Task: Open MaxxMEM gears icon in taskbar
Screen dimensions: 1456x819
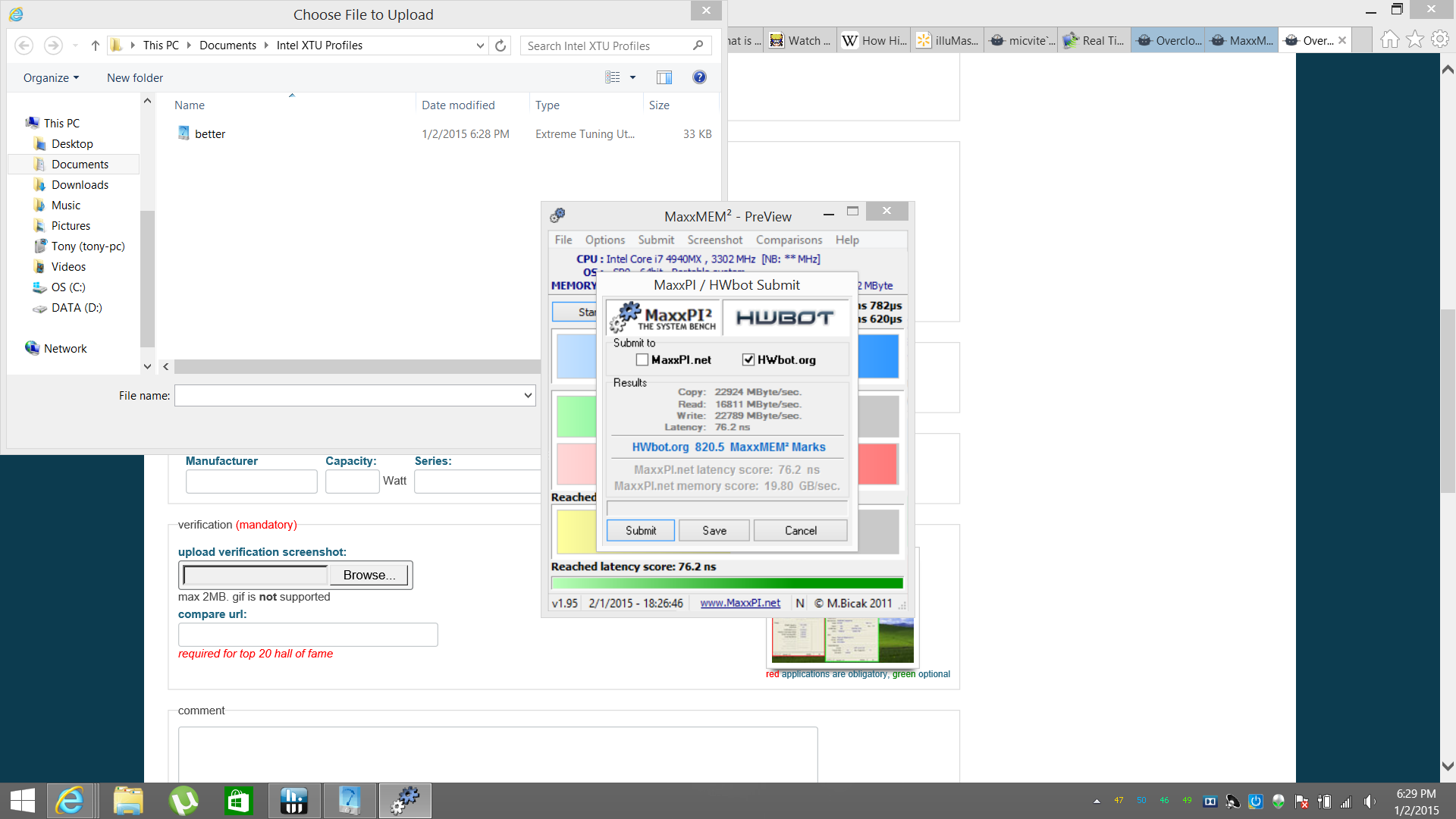Action: [405, 801]
